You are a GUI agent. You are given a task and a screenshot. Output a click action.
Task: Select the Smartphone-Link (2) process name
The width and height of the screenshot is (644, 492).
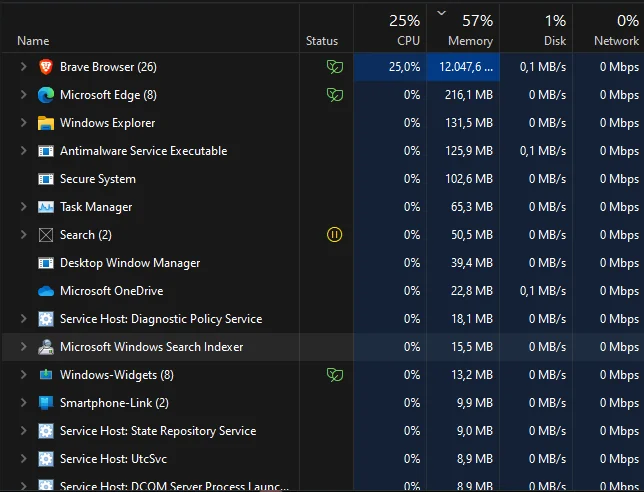[x=115, y=403]
